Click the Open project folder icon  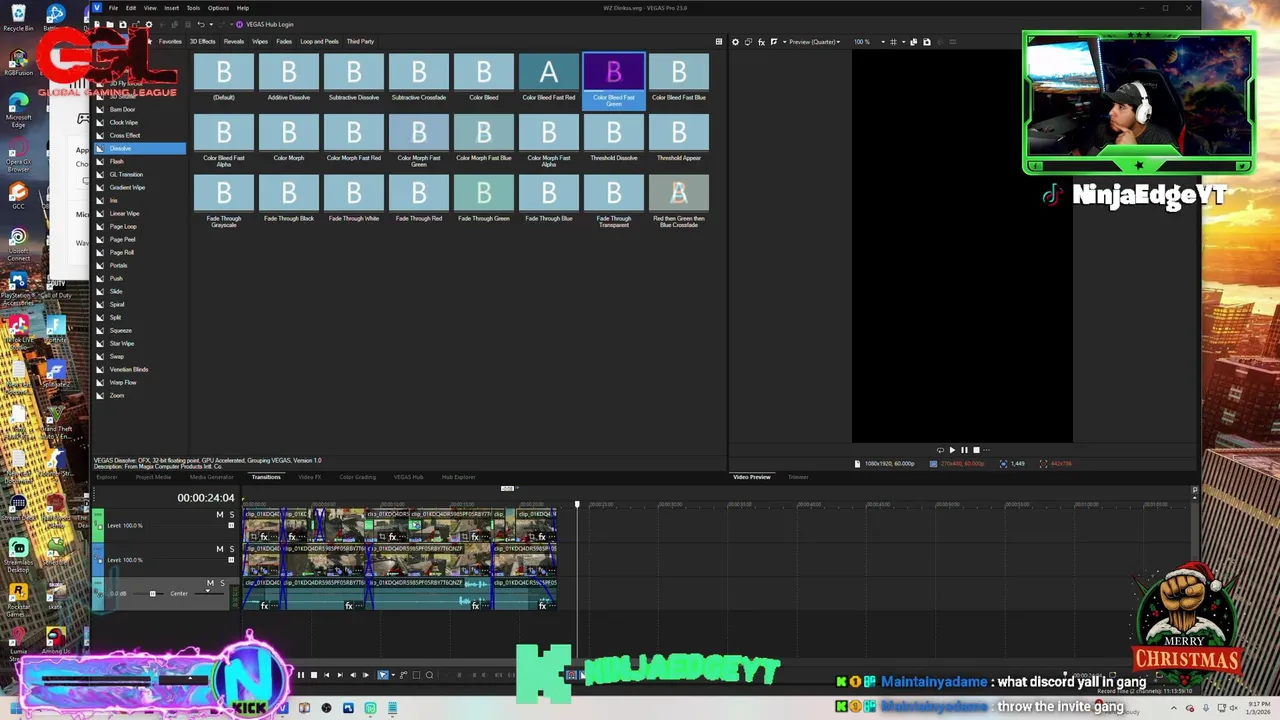click(110, 24)
